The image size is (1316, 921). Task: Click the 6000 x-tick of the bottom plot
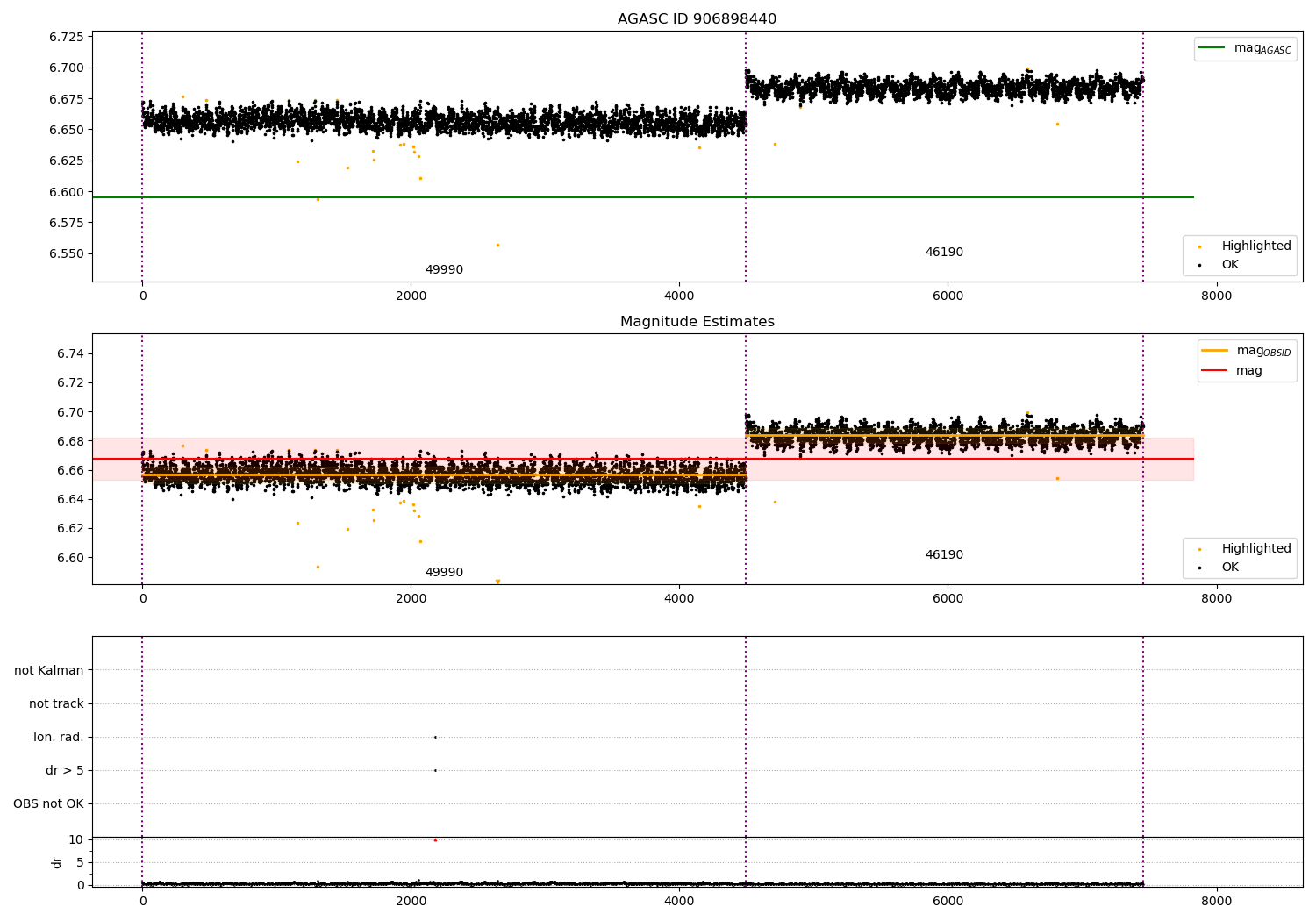tap(948, 901)
